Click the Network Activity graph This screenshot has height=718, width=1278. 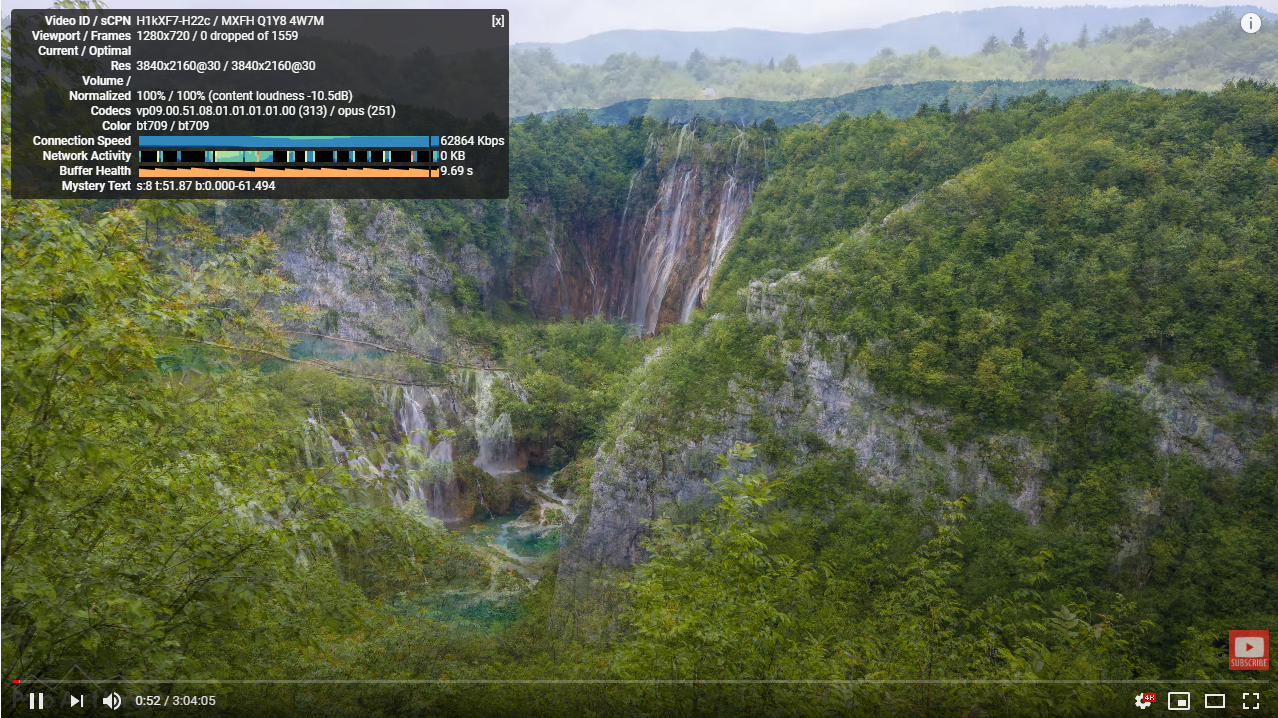tap(288, 156)
